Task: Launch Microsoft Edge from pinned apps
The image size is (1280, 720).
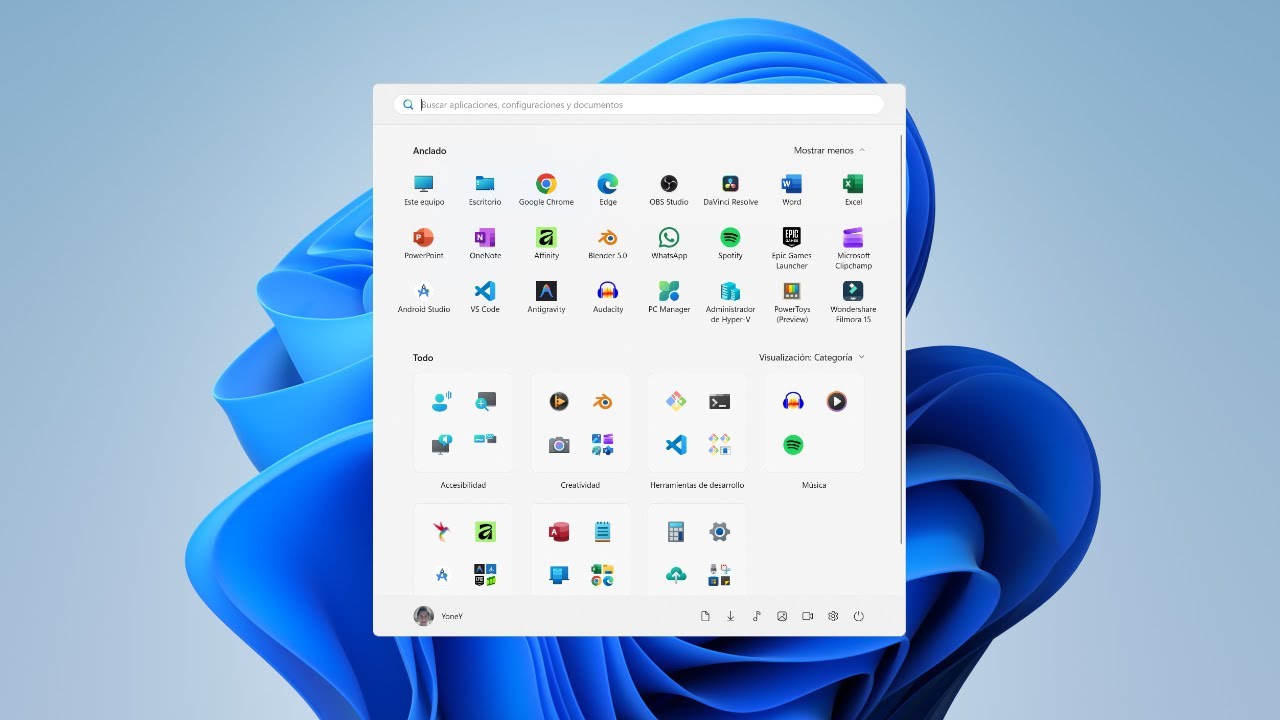Action: click(x=608, y=189)
